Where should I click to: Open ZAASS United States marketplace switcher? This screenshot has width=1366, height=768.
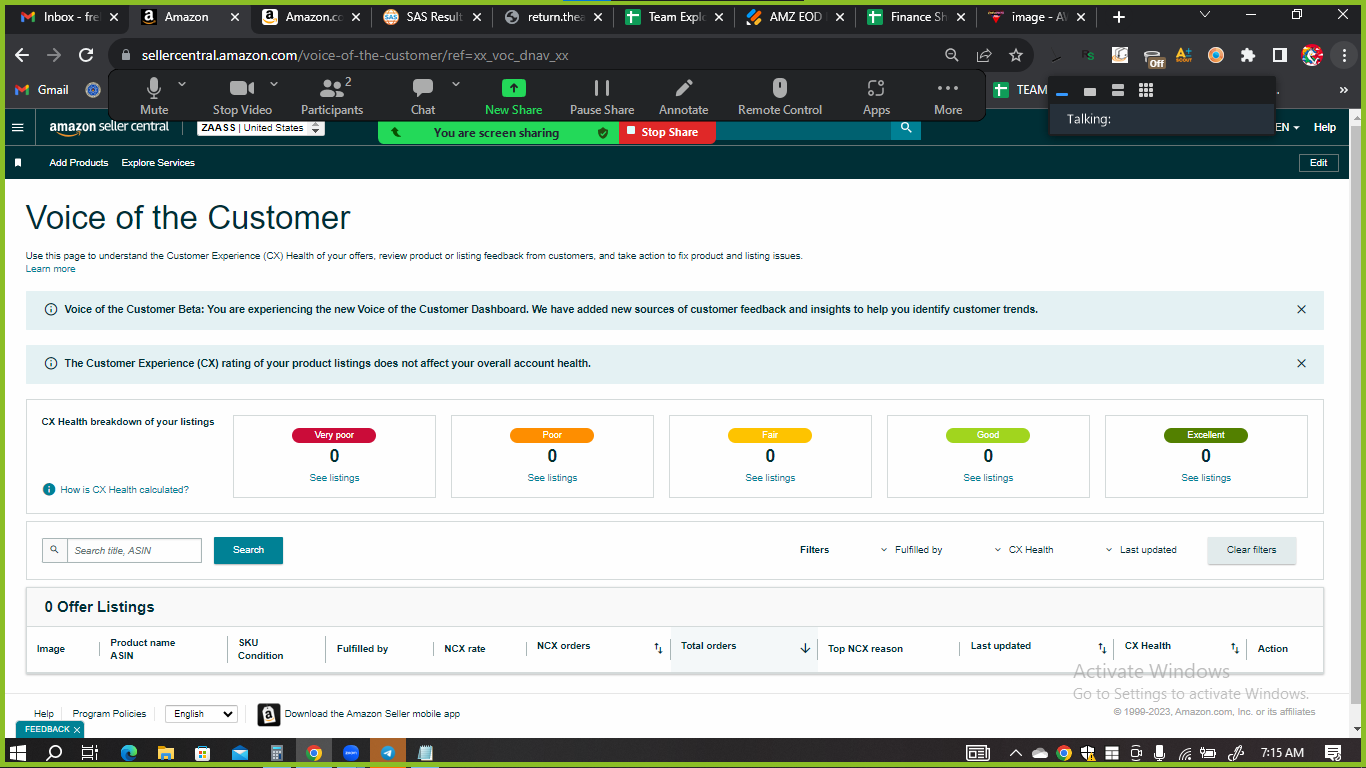coord(261,128)
